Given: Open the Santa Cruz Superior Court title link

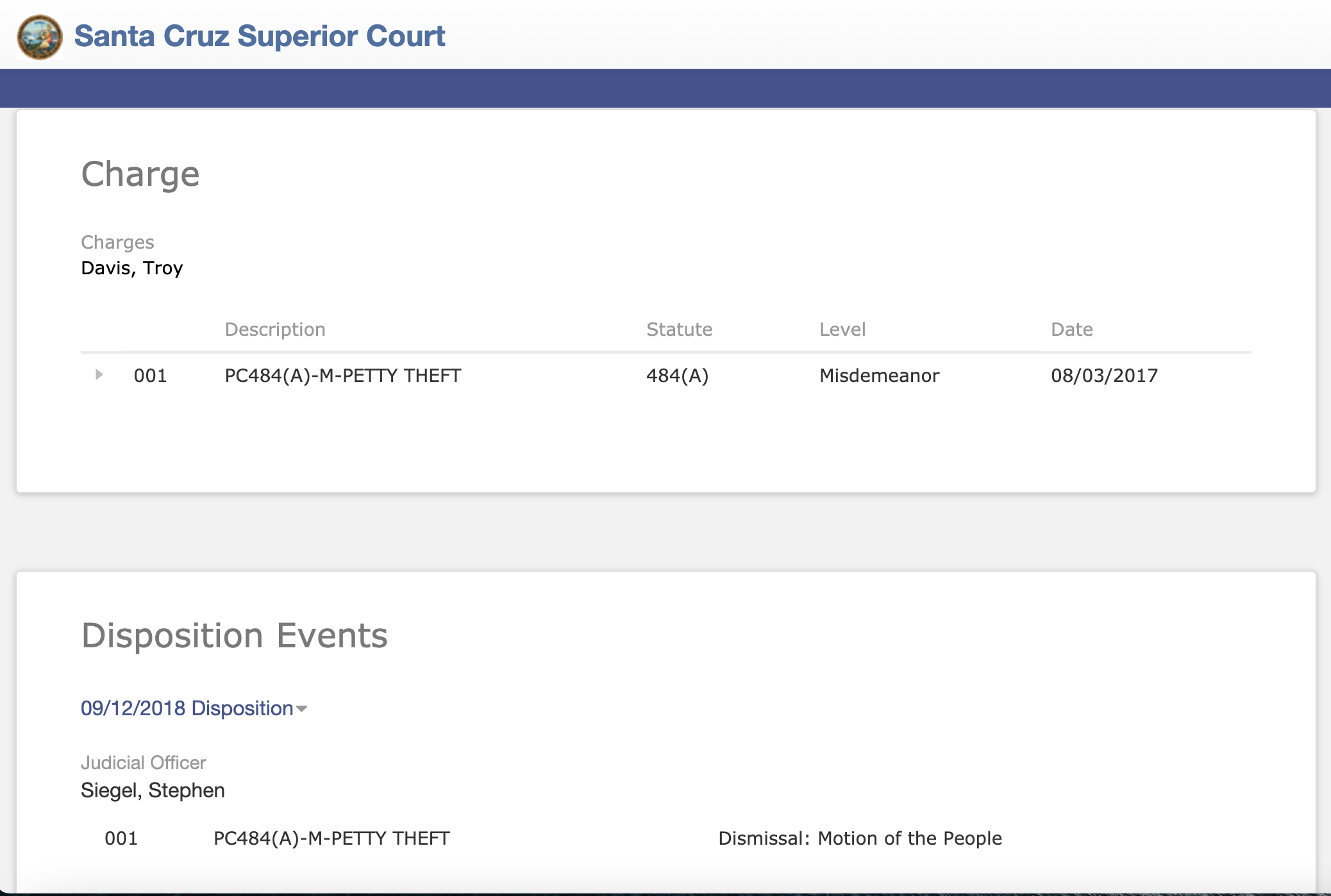Looking at the screenshot, I should pyautogui.click(x=260, y=37).
